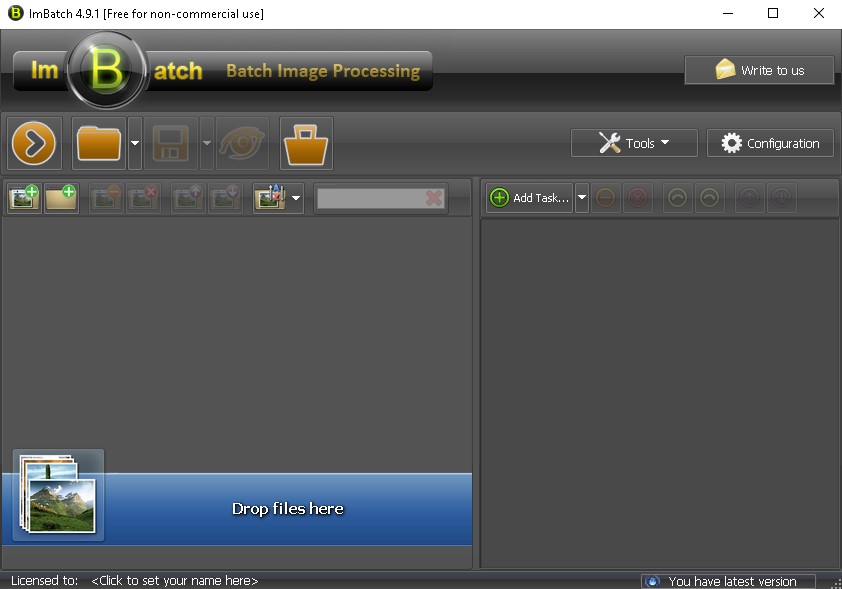This screenshot has height=589, width=842.
Task: Open the Tools menu
Action: [634, 143]
